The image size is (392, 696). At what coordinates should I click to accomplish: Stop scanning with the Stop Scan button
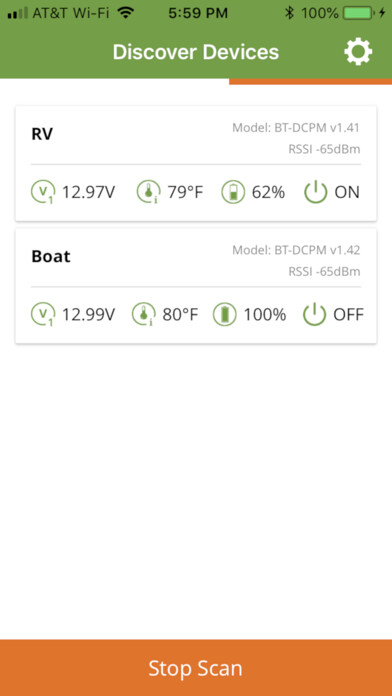click(196, 668)
